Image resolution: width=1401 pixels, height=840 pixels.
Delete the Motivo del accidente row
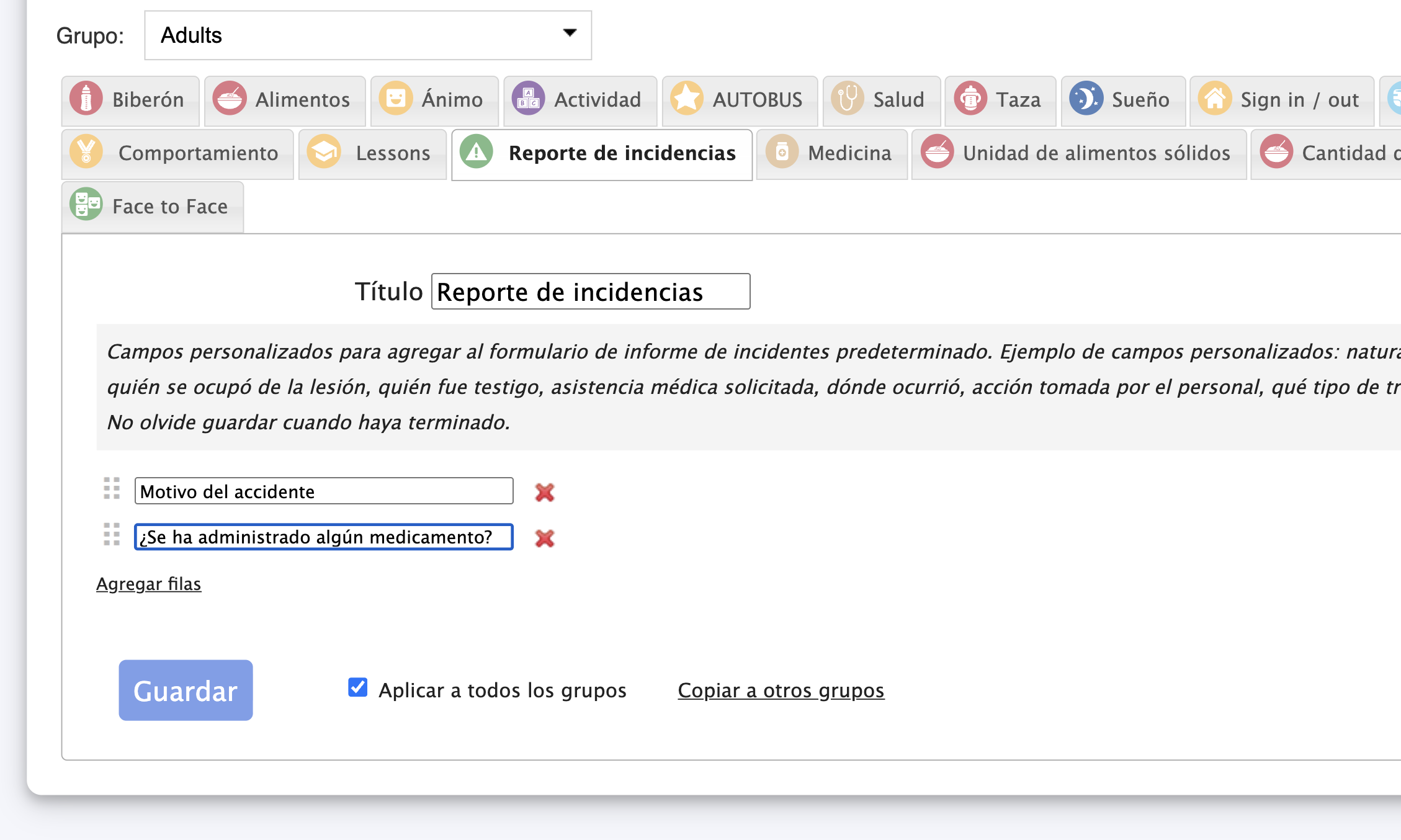pos(544,493)
